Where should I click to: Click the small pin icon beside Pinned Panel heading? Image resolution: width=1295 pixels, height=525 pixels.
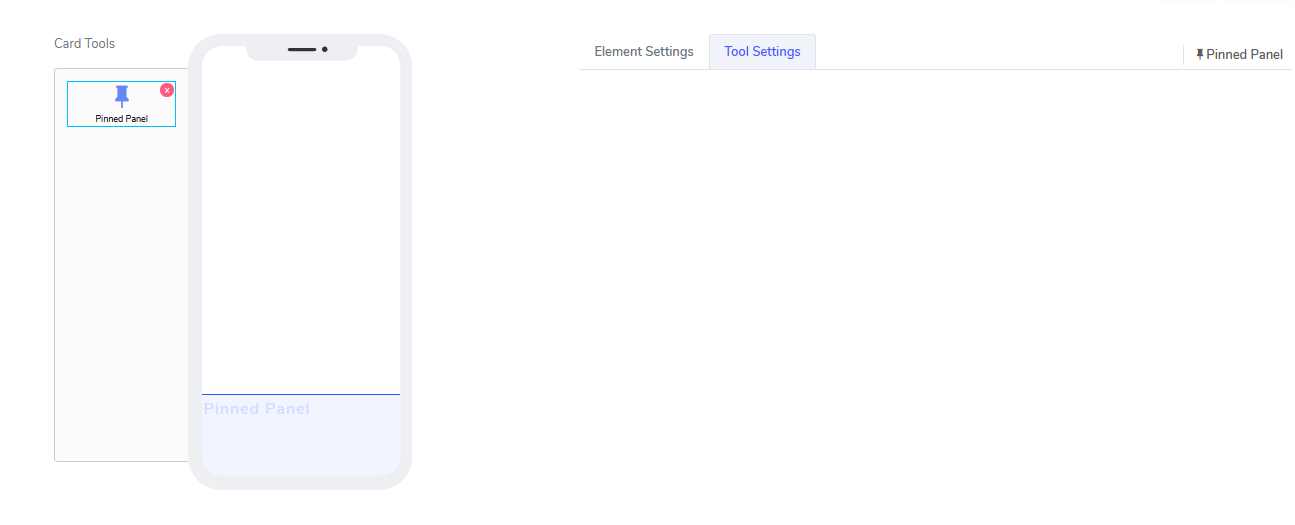coord(1200,55)
